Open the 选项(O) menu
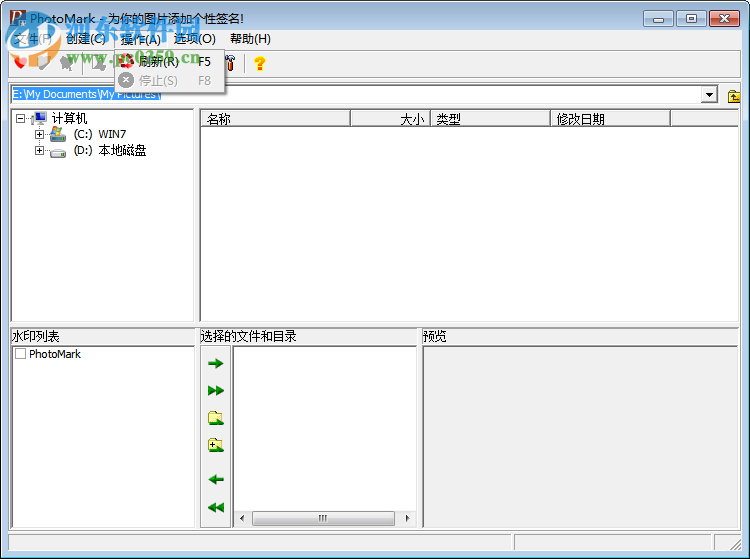This screenshot has width=750, height=559. [x=195, y=39]
